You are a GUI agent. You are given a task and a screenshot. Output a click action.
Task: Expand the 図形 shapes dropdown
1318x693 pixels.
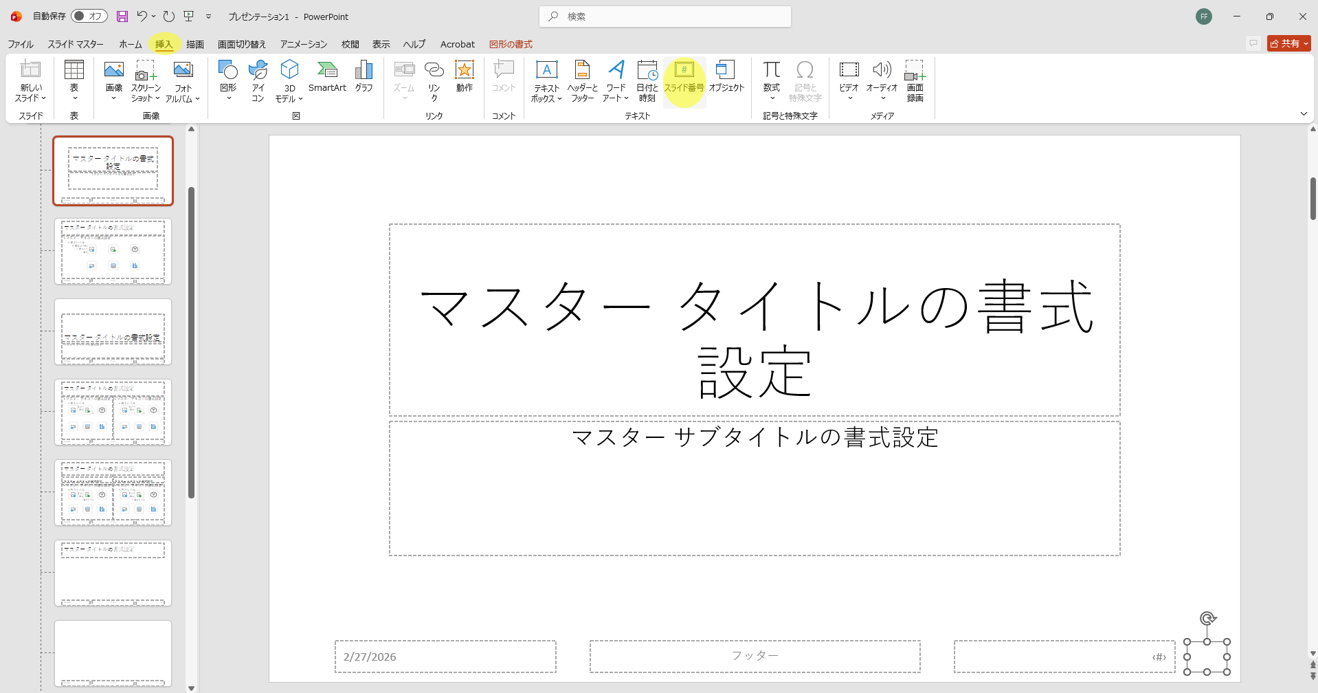tap(228, 98)
